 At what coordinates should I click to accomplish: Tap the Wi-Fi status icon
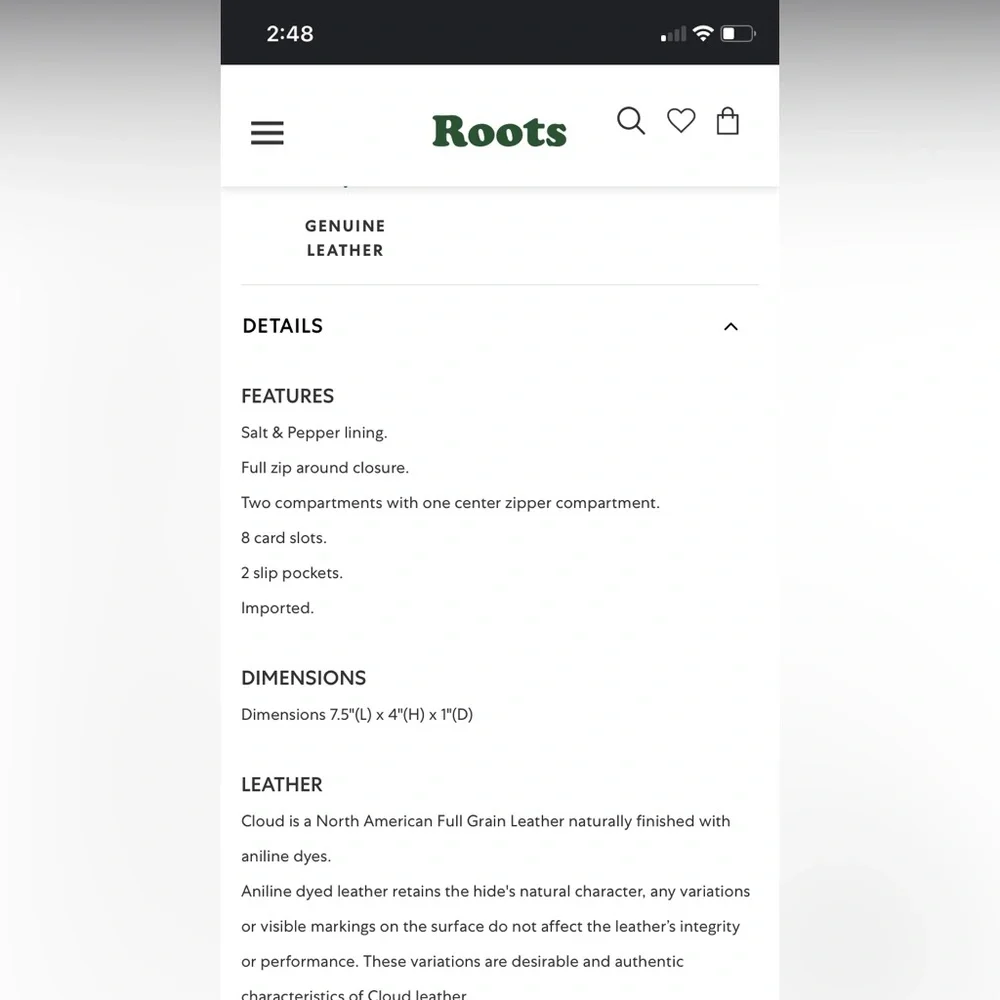click(x=703, y=34)
